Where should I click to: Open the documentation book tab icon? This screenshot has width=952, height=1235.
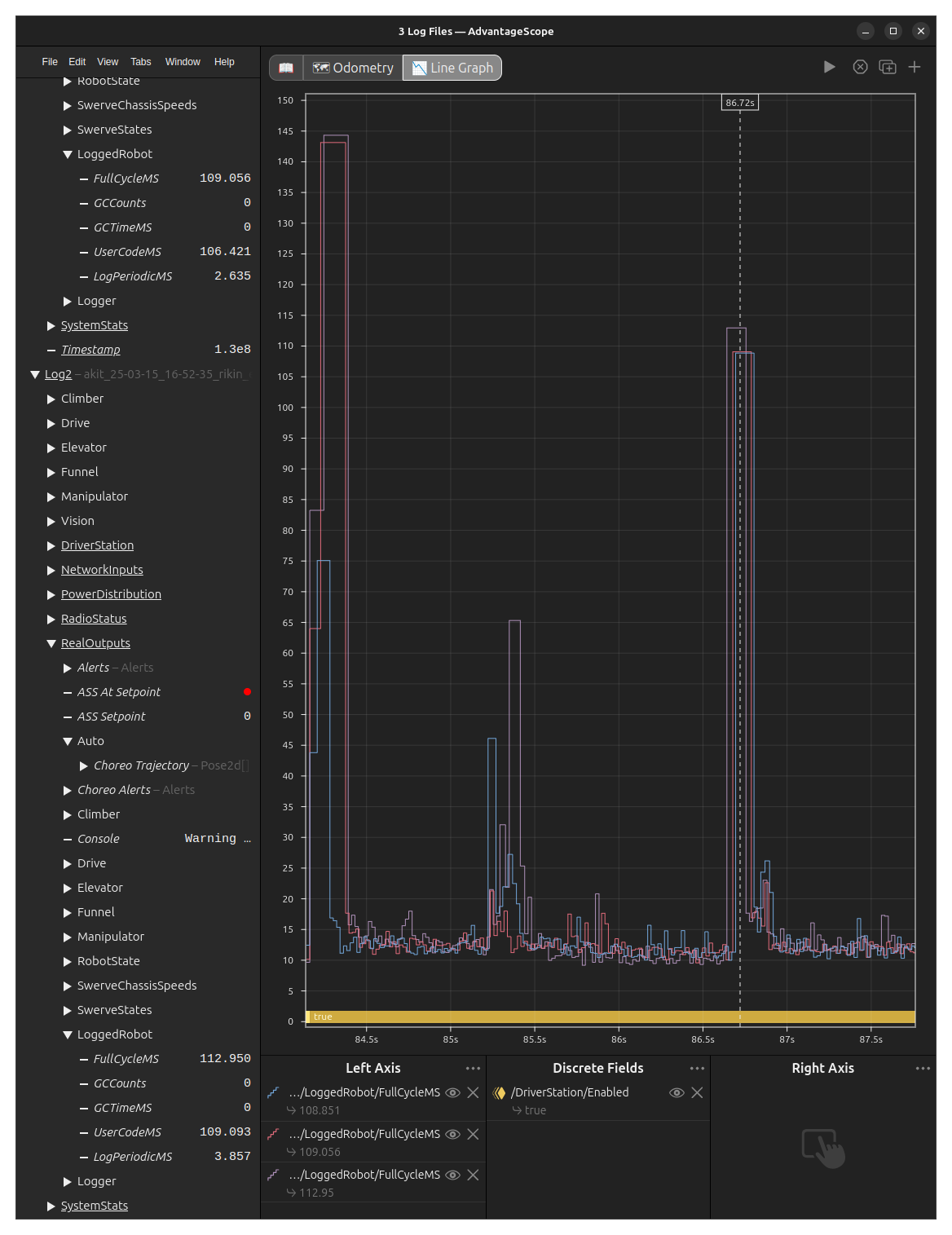[x=286, y=68]
